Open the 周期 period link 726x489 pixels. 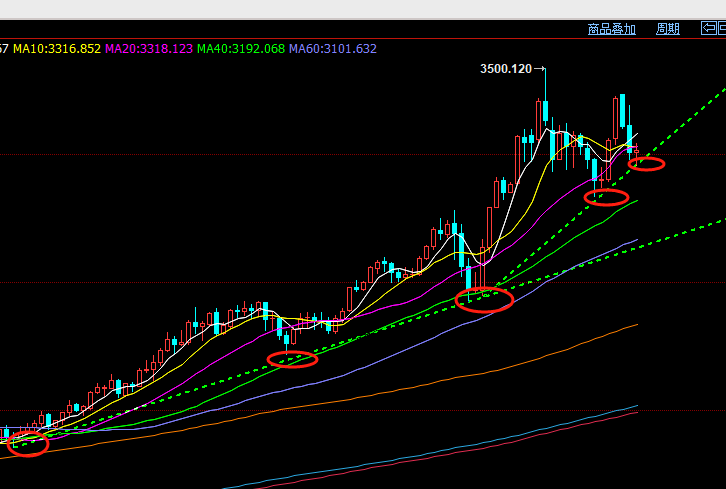(667, 29)
